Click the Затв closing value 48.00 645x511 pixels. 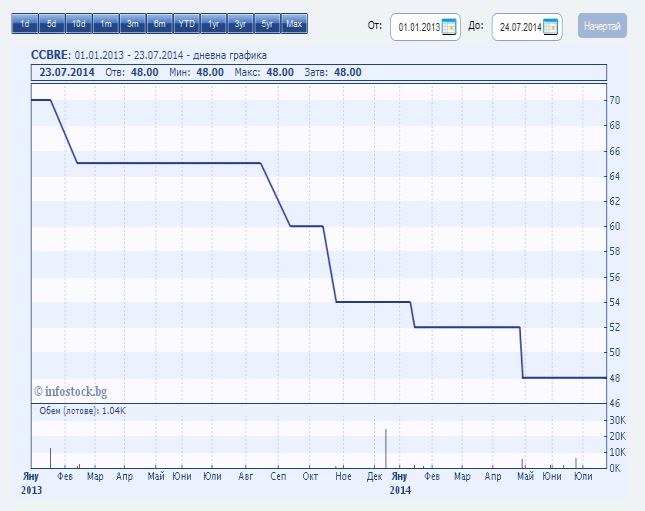tap(348, 72)
